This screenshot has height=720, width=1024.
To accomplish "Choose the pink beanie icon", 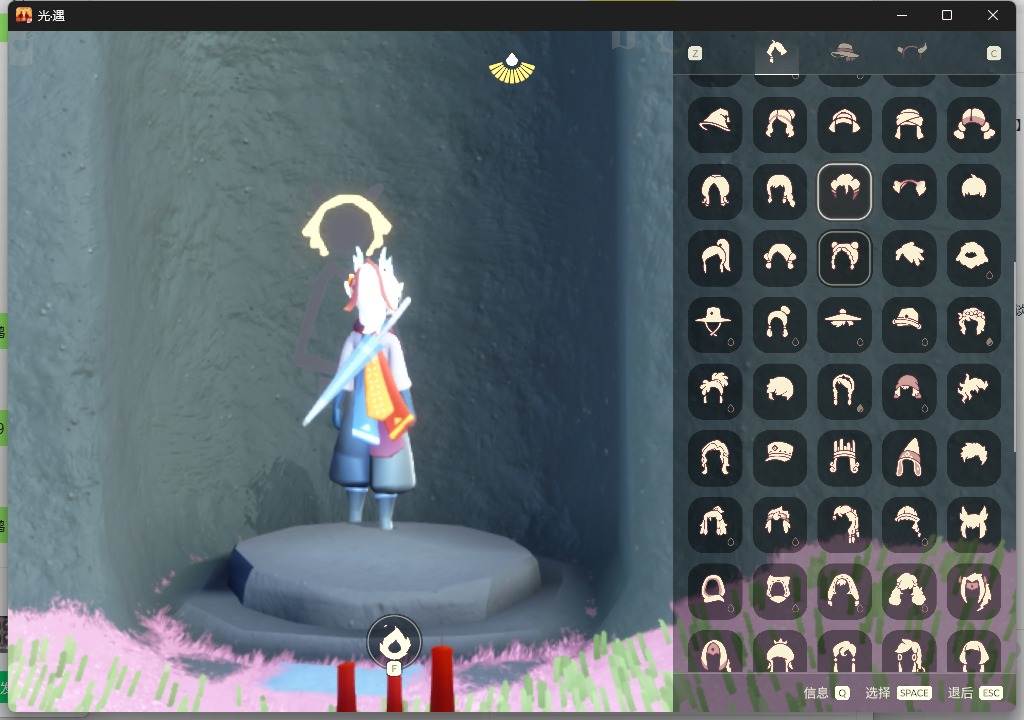I will [x=908, y=391].
